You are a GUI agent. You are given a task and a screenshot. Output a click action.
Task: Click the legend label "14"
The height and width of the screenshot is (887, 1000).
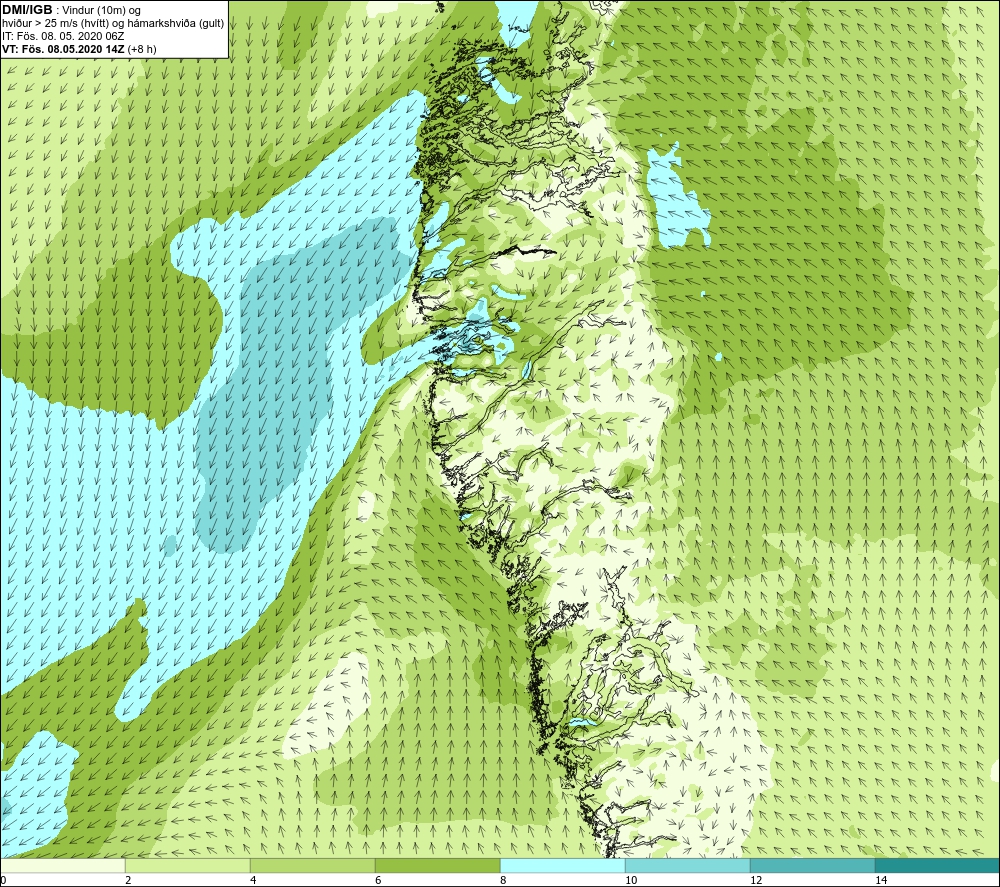880,880
